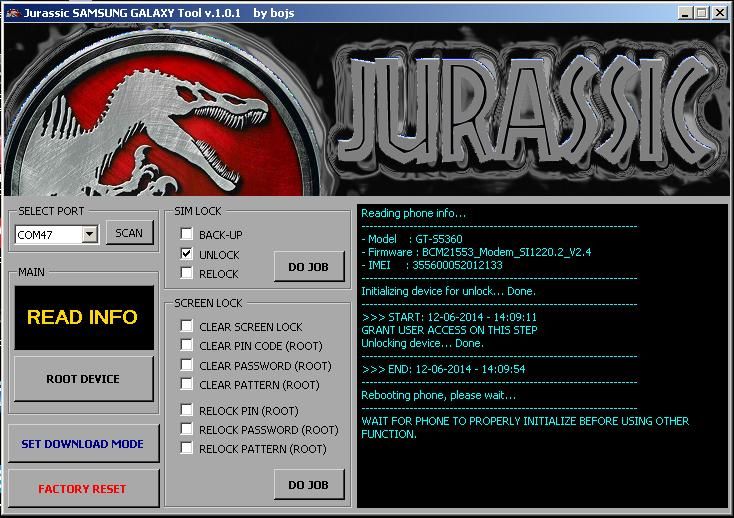
Task: Click the '>>> START: 12-06-2014' log line
Action: [x=449, y=317]
